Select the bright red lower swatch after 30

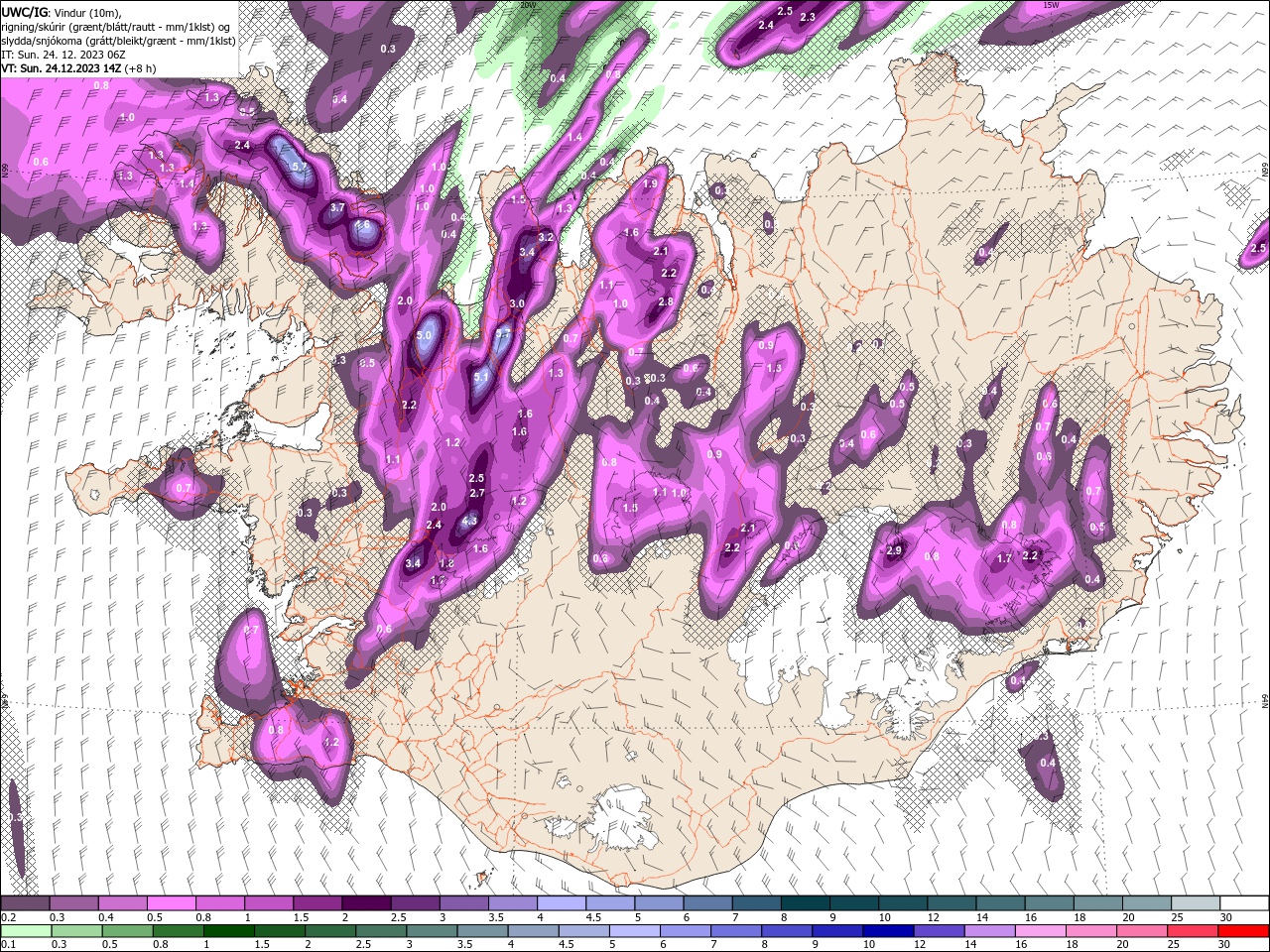1243,930
